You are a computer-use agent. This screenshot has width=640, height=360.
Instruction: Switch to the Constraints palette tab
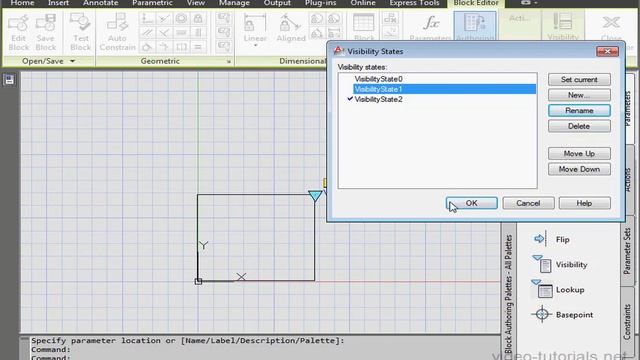627,322
